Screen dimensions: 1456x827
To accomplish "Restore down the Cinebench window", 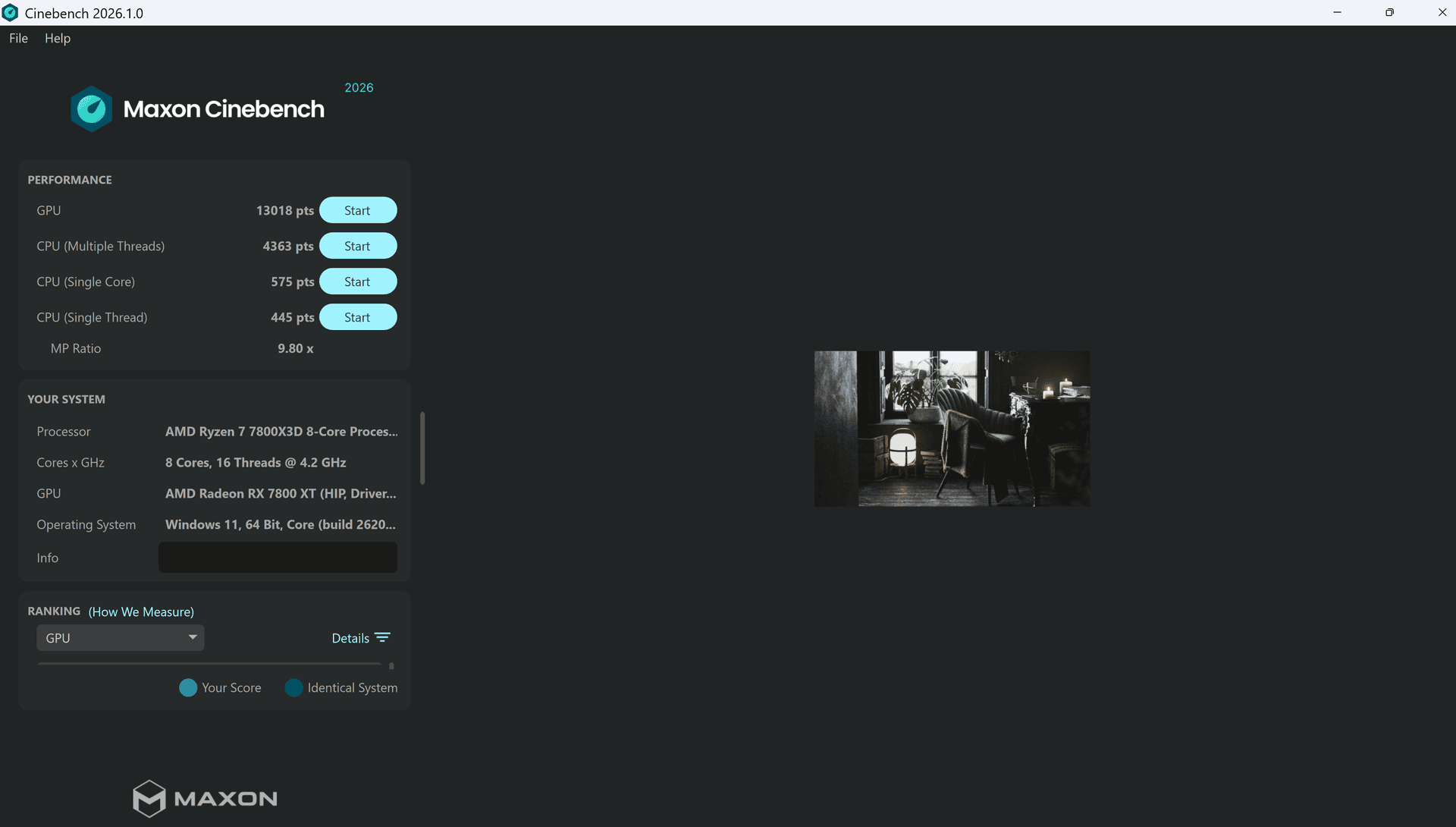I will click(1389, 12).
